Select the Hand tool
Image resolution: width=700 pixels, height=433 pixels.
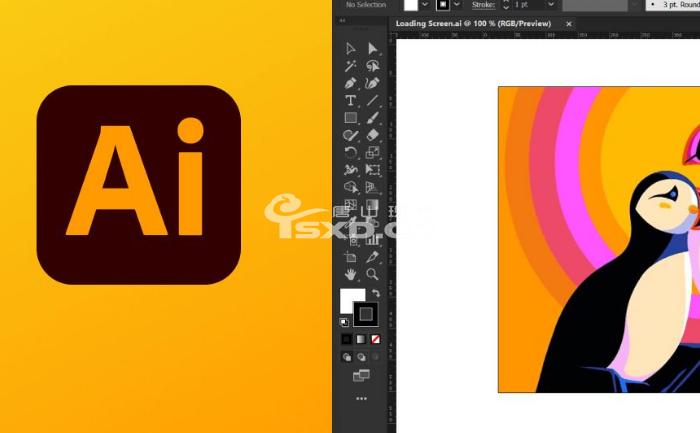pos(350,274)
